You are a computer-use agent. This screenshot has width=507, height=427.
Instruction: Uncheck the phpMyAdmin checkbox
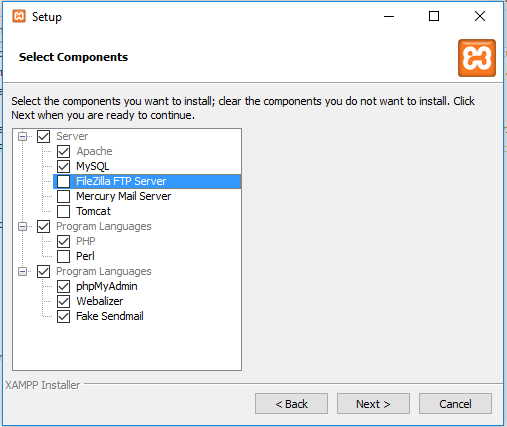click(x=63, y=286)
